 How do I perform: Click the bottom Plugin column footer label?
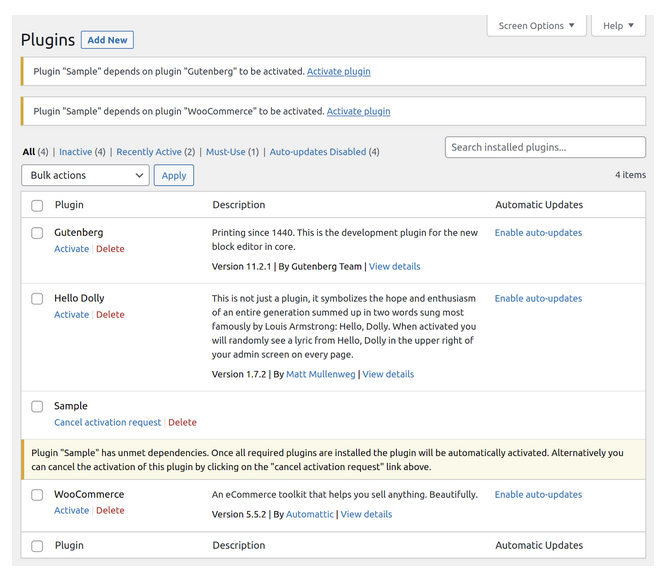click(69, 545)
